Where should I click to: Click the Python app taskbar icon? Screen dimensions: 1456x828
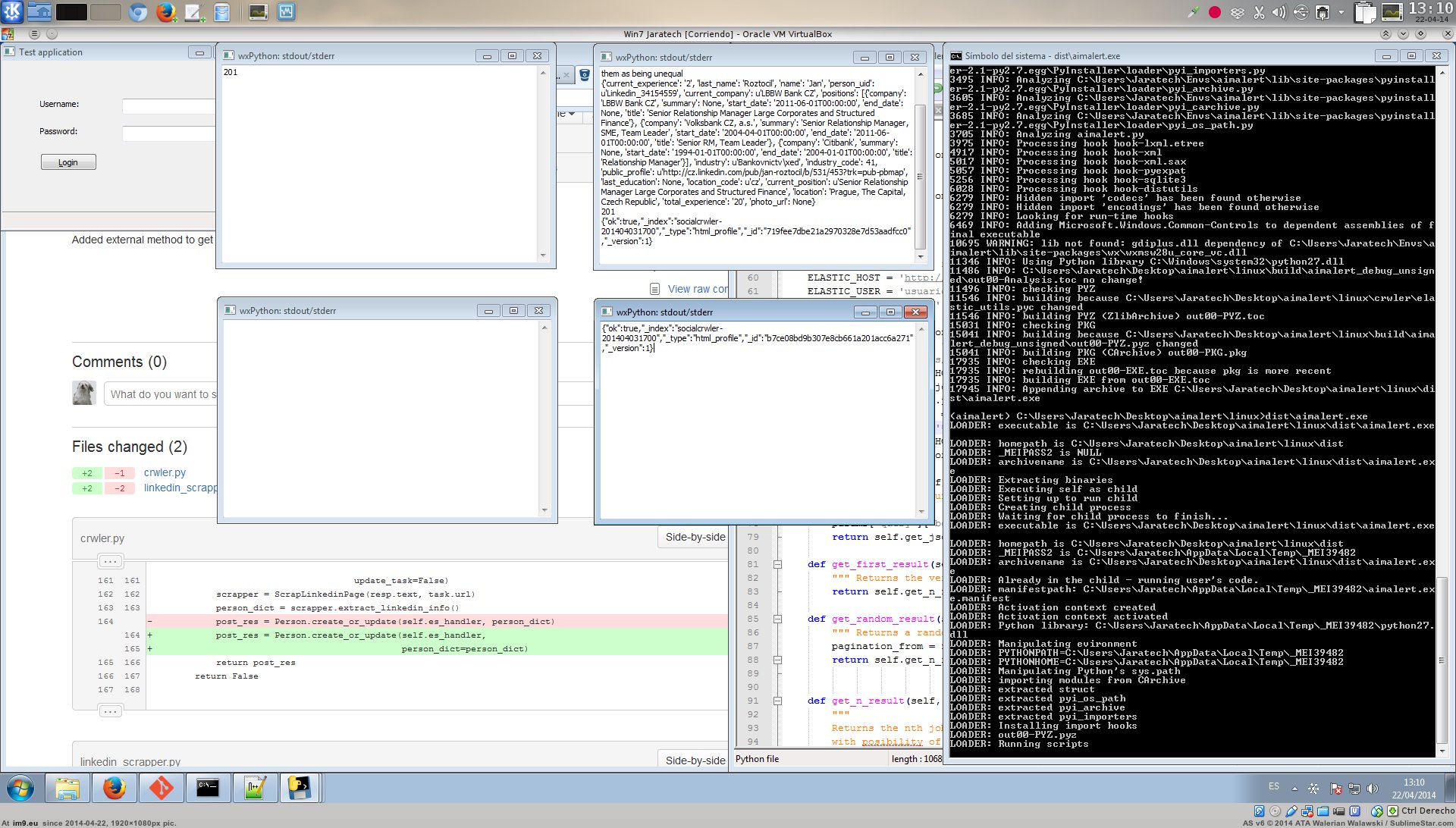pos(300,789)
